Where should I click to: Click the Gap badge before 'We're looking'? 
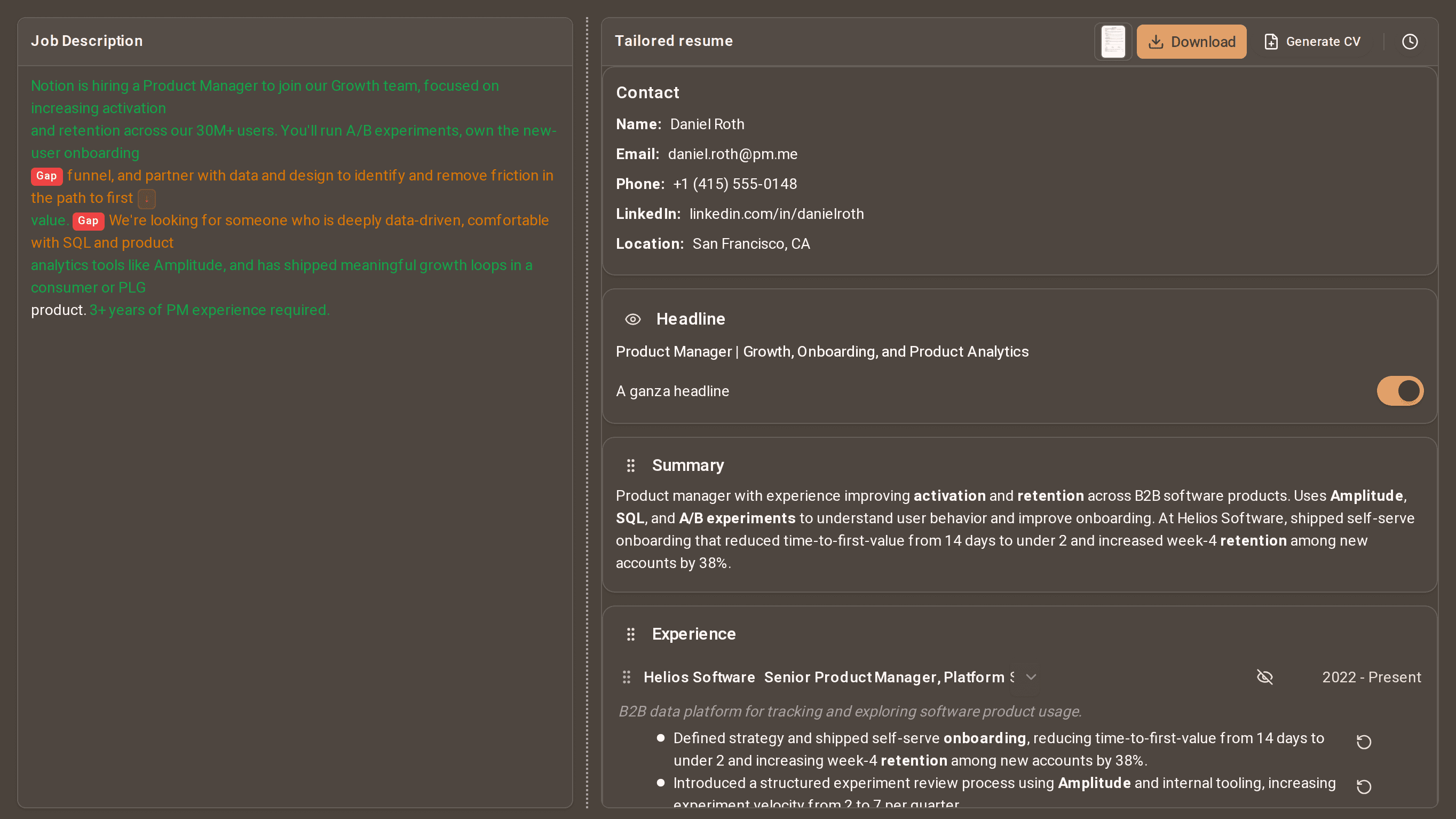tap(88, 221)
